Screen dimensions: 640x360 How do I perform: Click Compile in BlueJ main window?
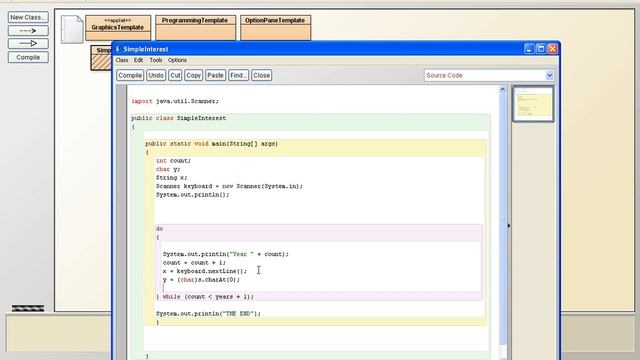28,57
